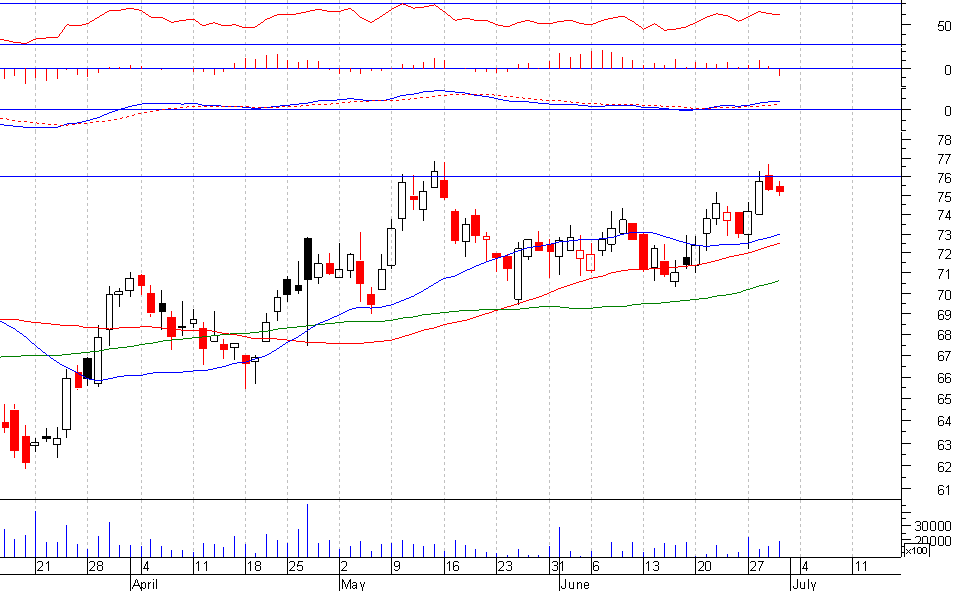Image resolution: width=956 pixels, height=591 pixels.
Task: Select the July 11 date label
Action: (x=860, y=567)
